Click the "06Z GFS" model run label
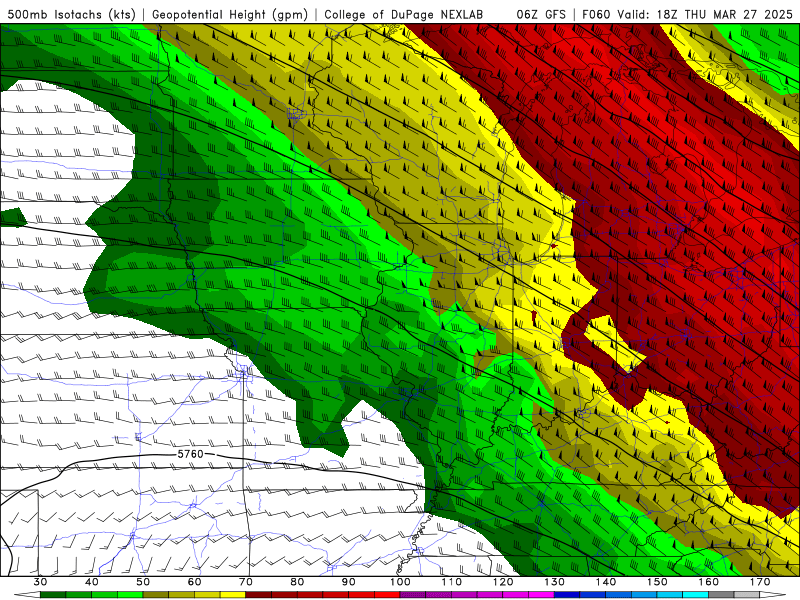 coord(541,14)
